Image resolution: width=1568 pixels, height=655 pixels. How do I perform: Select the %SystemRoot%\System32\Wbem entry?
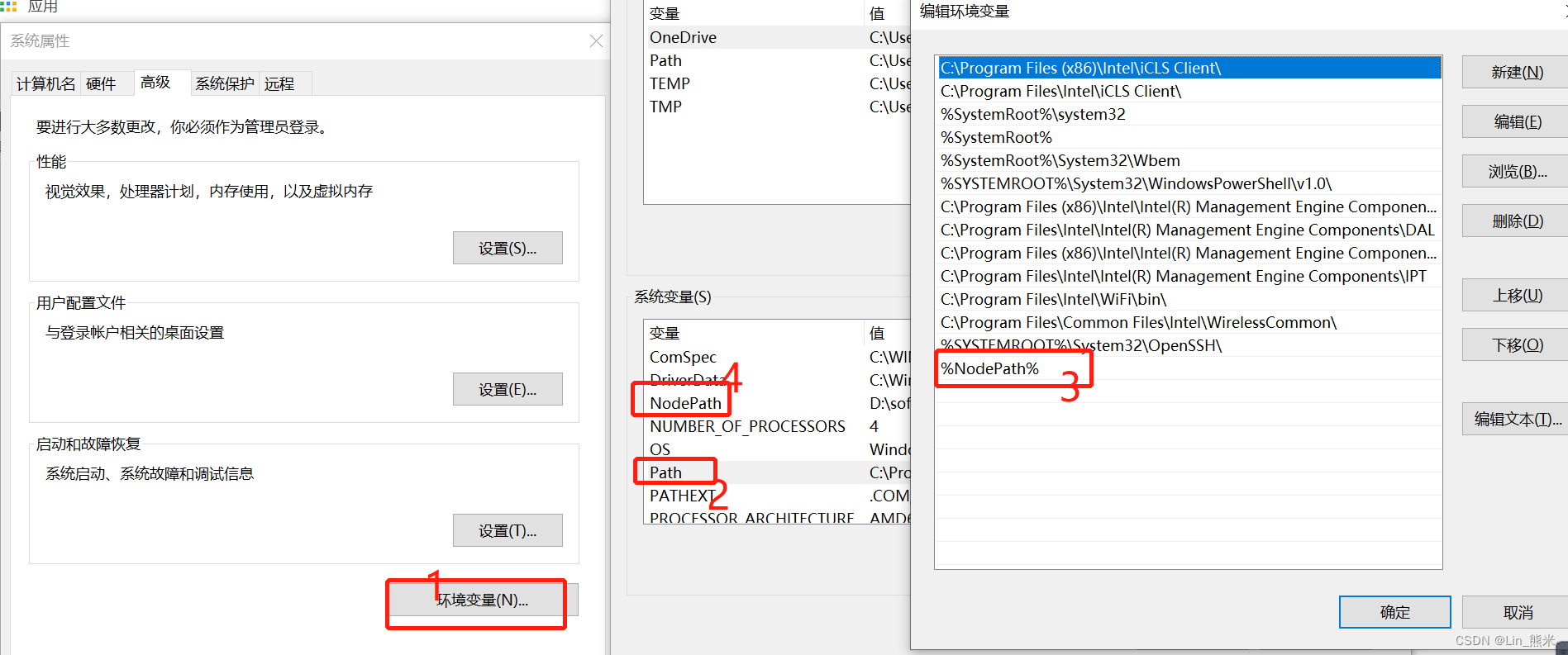click(1189, 160)
